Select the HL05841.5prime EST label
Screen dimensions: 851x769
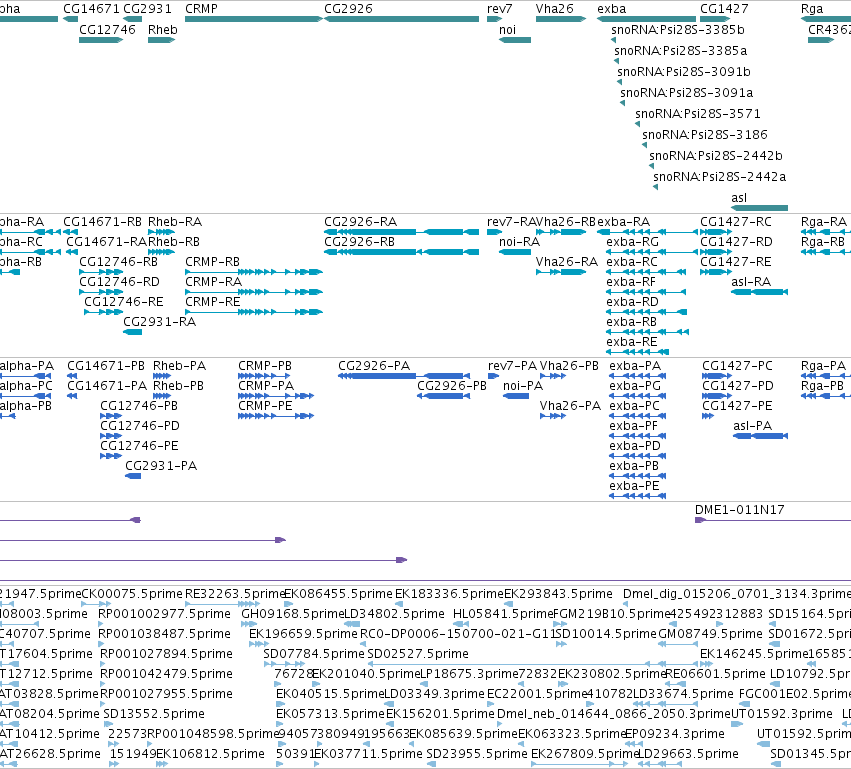[x=503, y=614]
